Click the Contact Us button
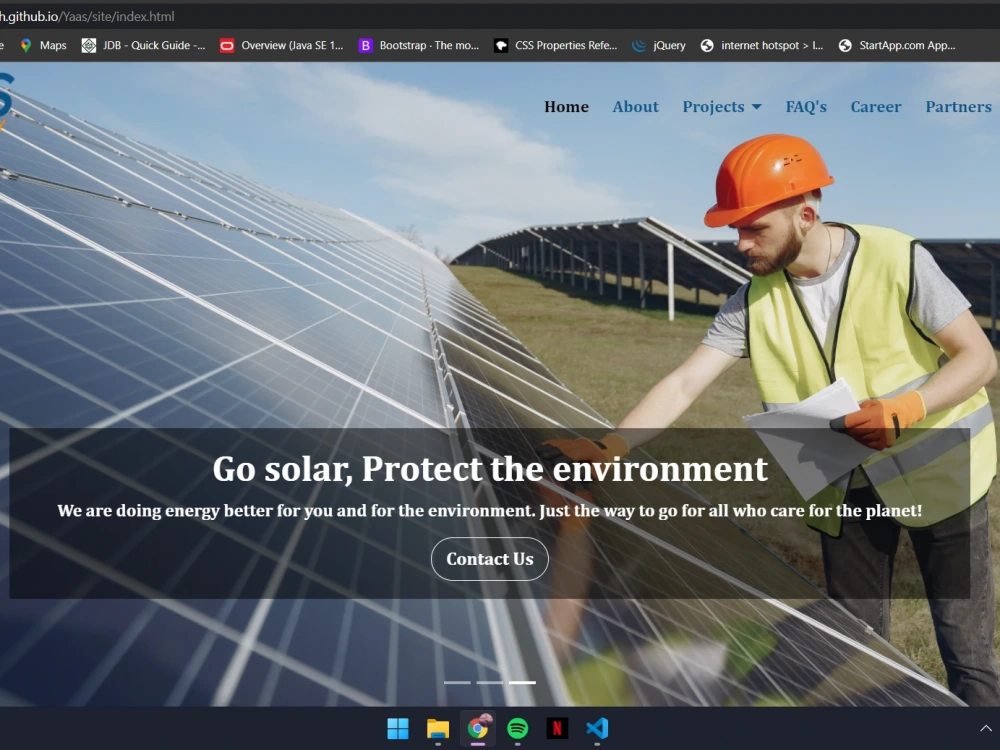 pos(490,559)
